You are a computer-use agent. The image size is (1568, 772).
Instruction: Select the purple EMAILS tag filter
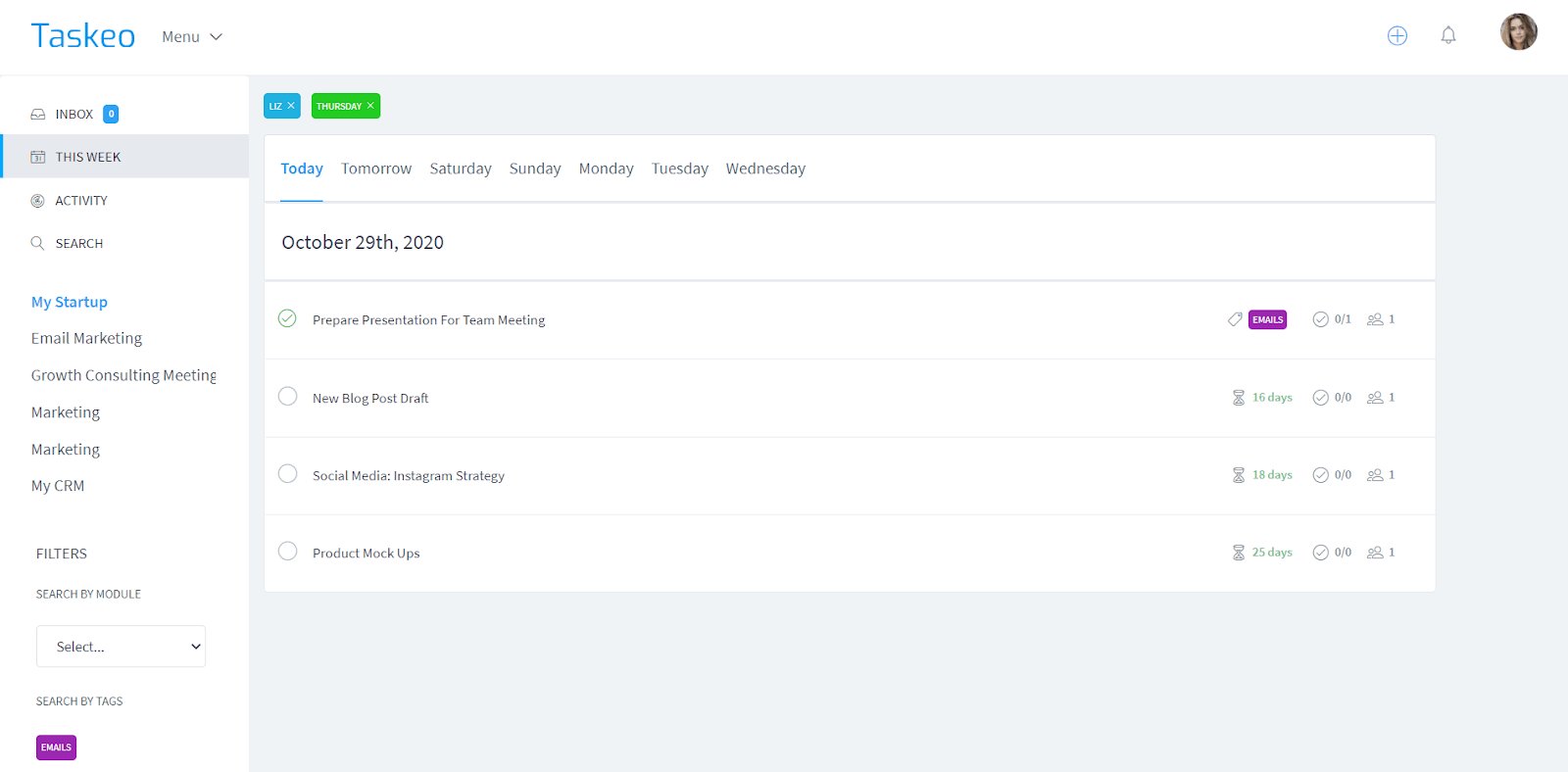[x=56, y=748]
